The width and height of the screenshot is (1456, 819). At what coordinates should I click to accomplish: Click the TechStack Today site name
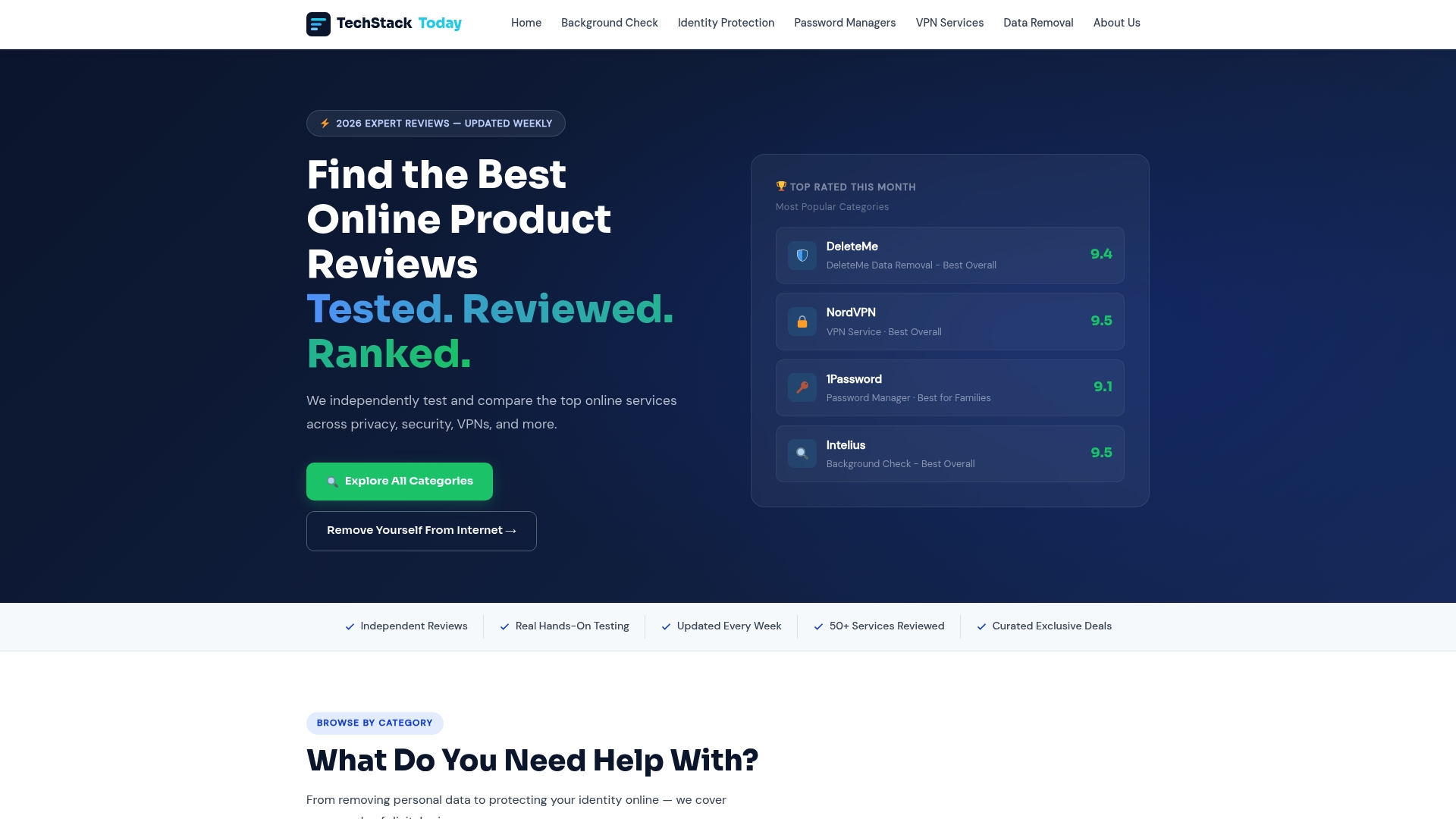pyautogui.click(x=399, y=24)
